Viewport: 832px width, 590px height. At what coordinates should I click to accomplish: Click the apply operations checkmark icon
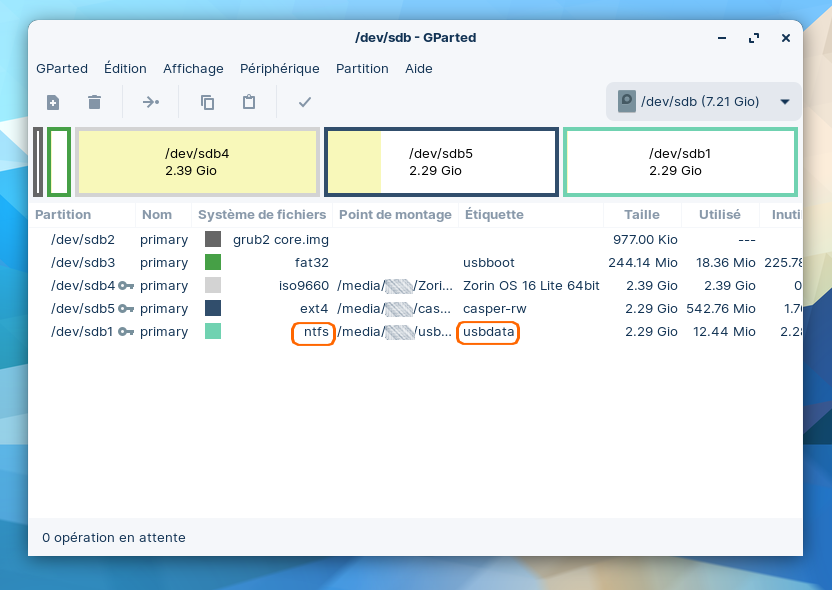coord(305,102)
